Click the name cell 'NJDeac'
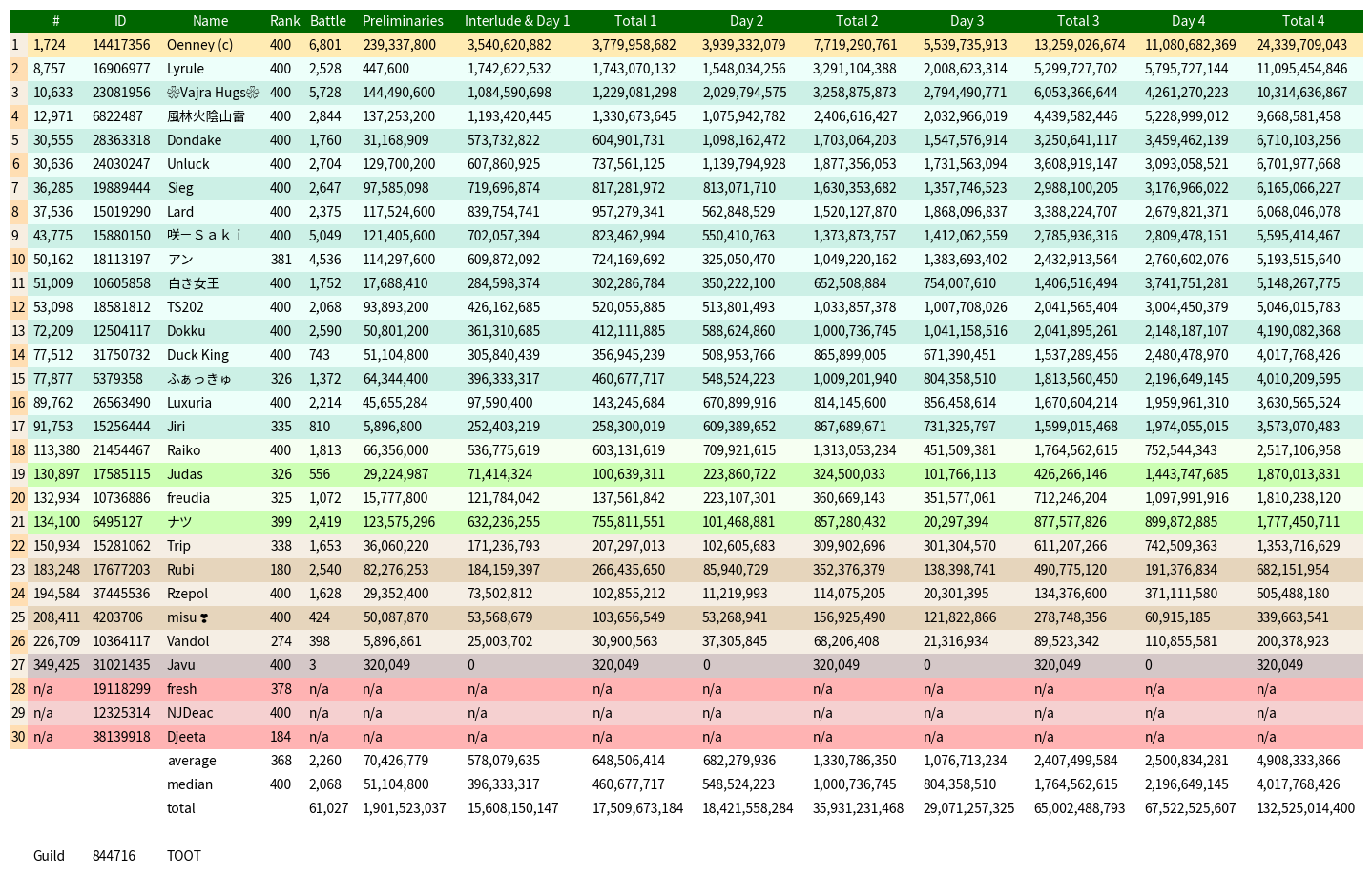 [190, 713]
